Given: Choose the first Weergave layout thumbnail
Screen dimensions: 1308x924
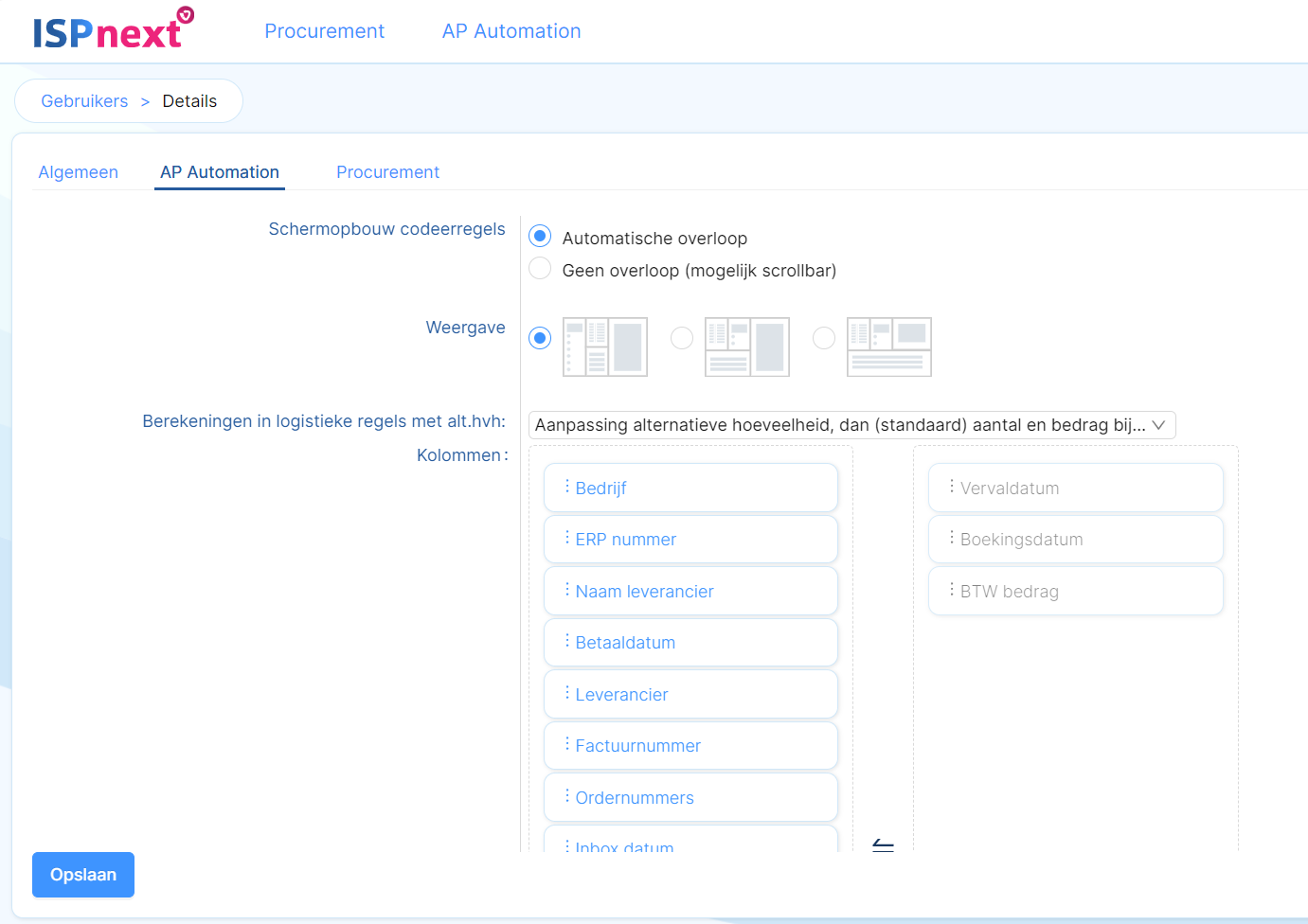Looking at the screenshot, I should [605, 347].
